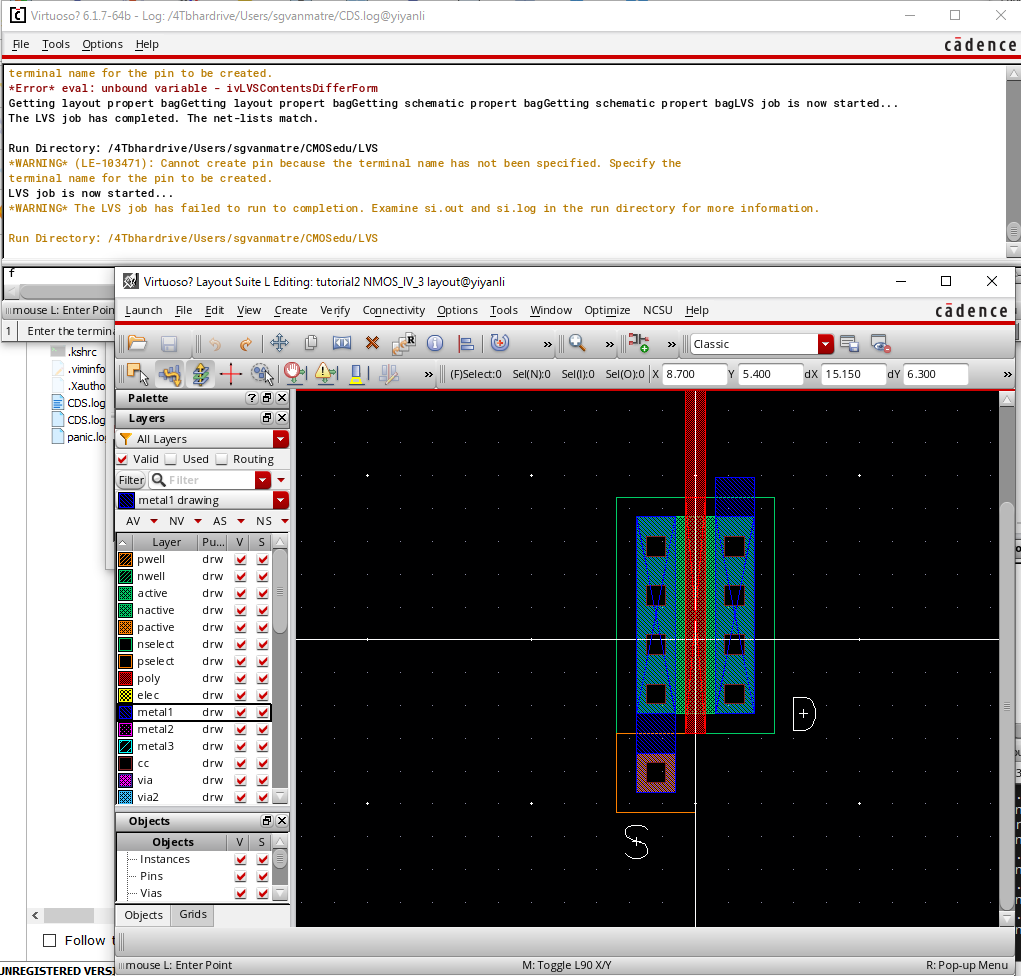Click the Align tool icon
Image resolution: width=1021 pixels, height=976 pixels.
point(466,343)
